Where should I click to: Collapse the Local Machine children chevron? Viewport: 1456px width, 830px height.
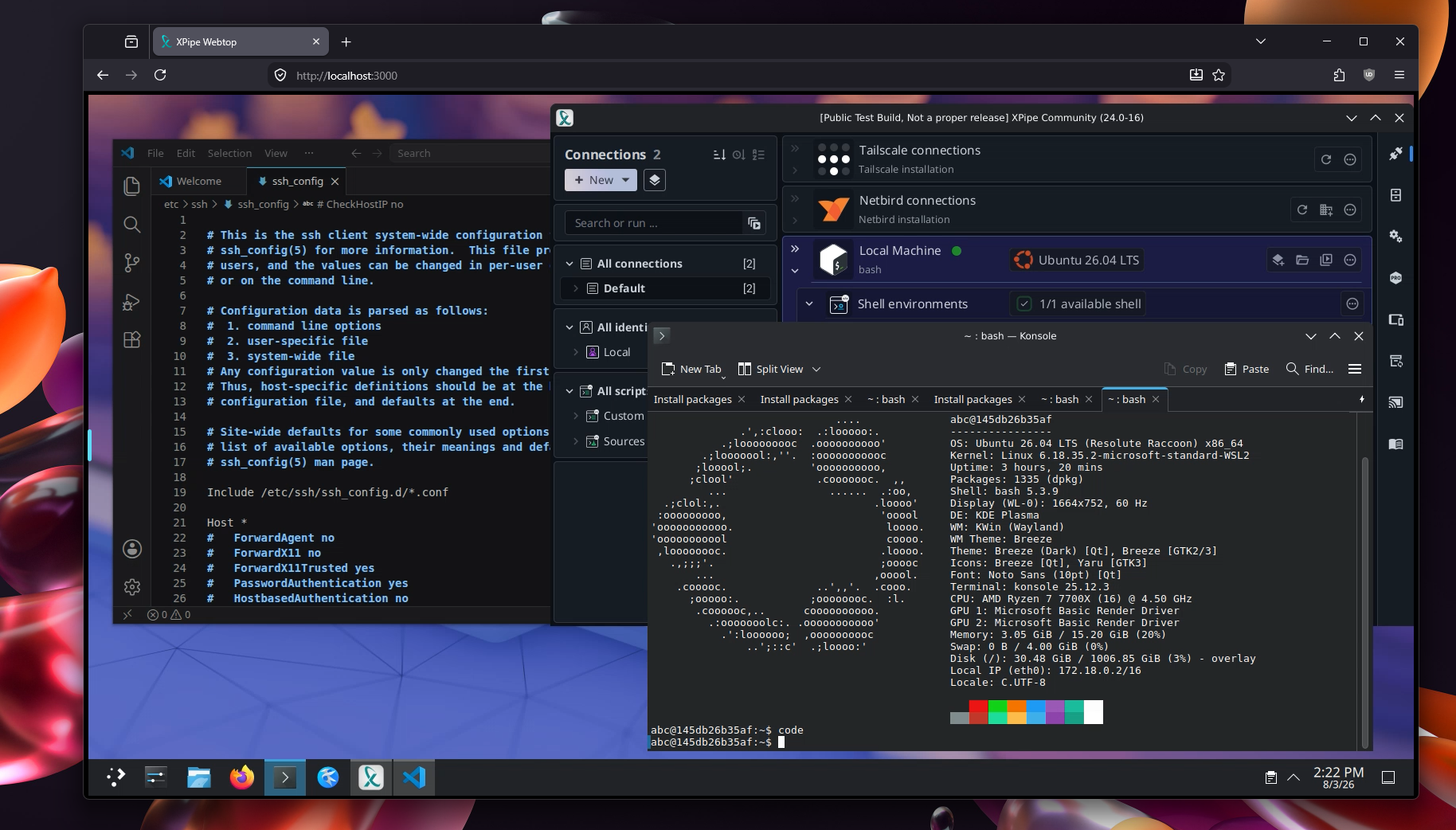click(x=795, y=271)
